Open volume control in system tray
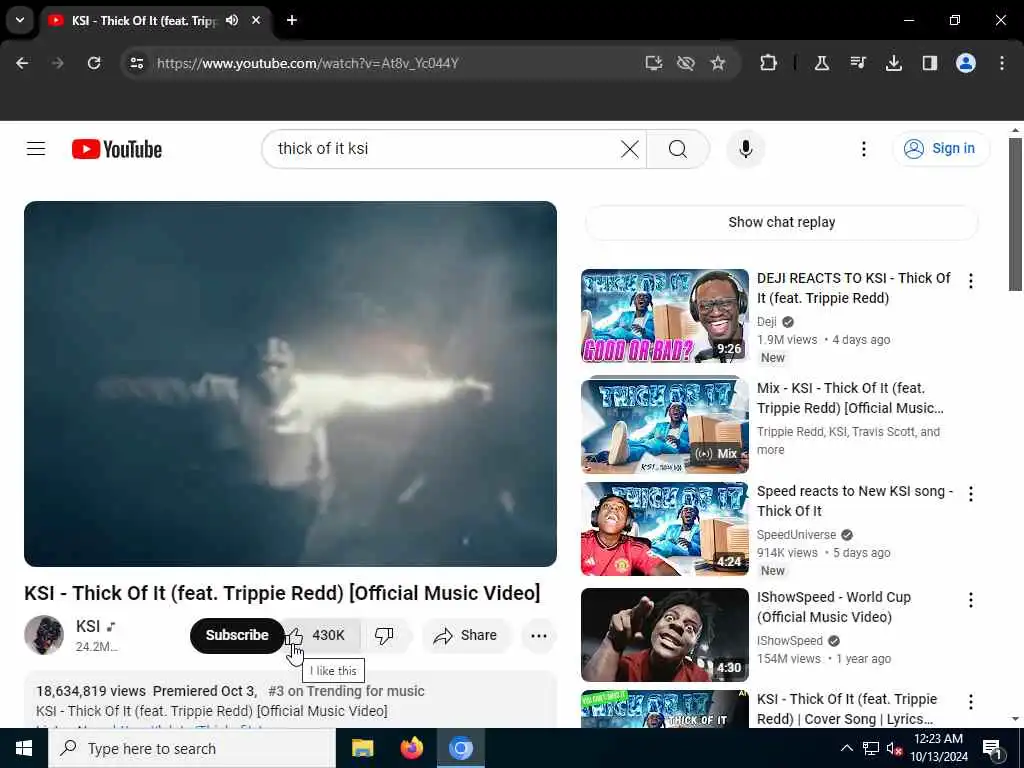This screenshot has height=768, width=1024. 894,749
